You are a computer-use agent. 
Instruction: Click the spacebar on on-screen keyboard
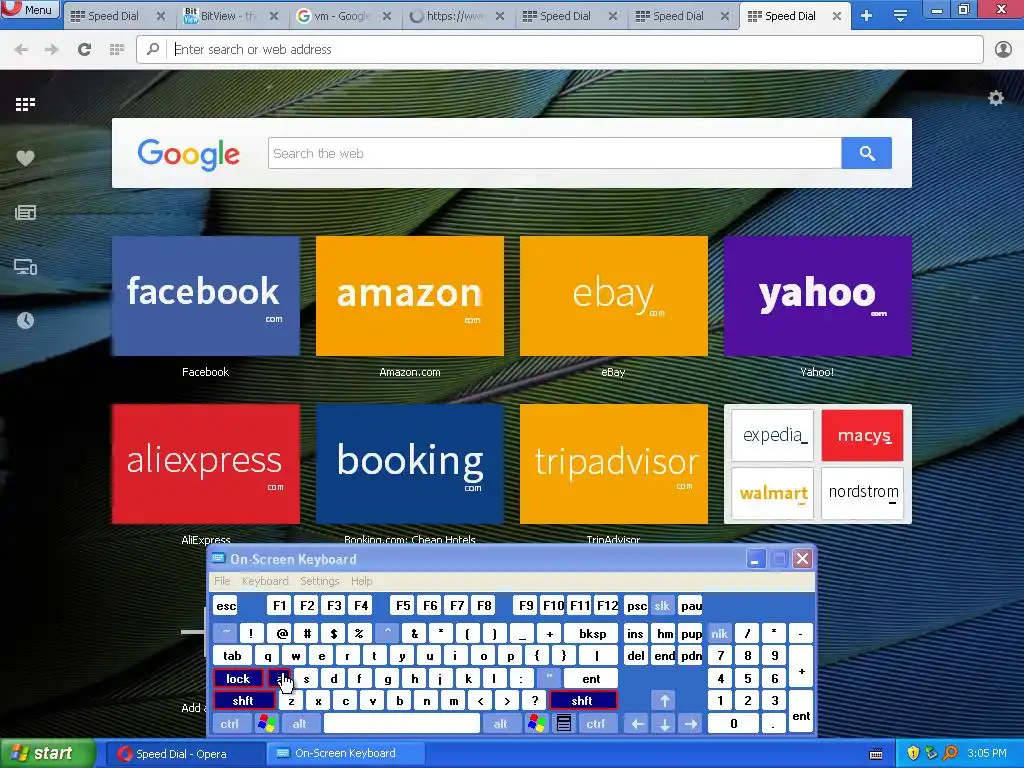402,724
